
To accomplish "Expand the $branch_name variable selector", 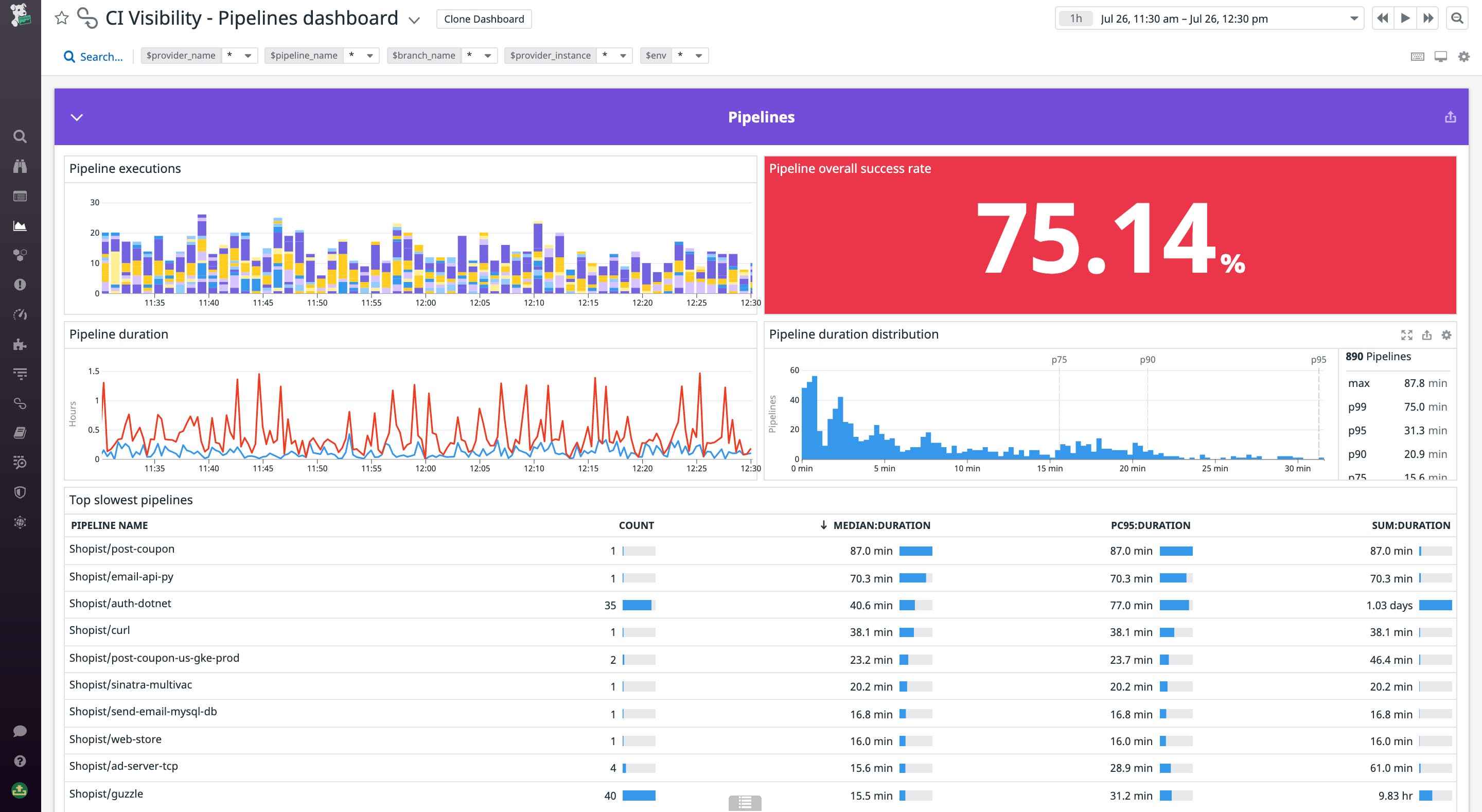I will point(488,55).
